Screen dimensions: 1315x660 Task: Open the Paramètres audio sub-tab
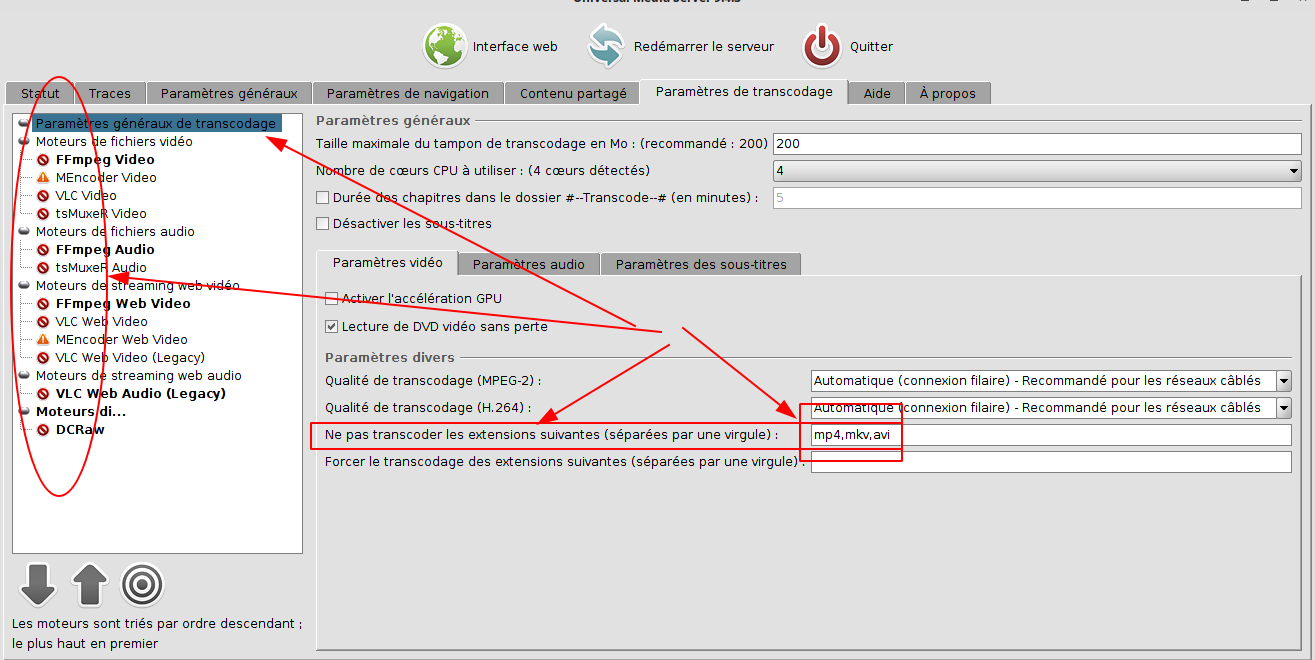click(x=528, y=265)
